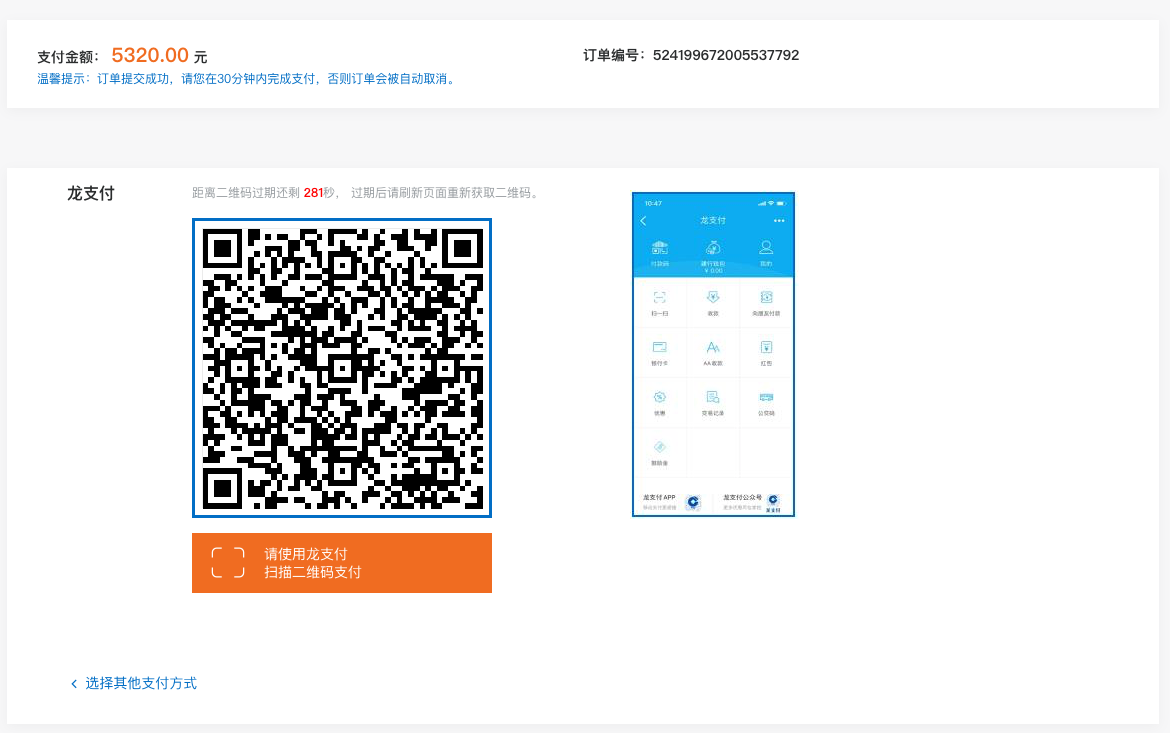
Task: Click the scan-frame icon in the orange button
Action: [228, 563]
